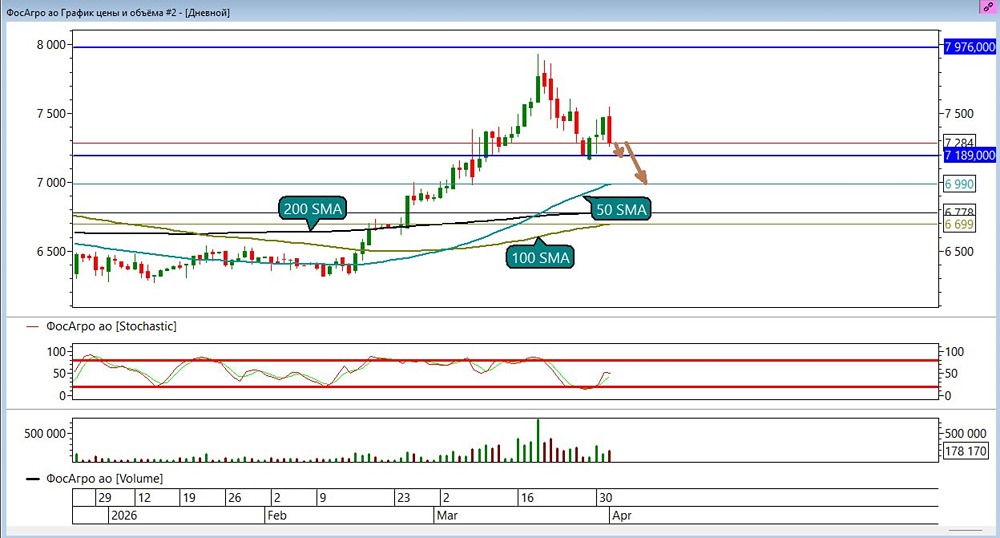1000x538 pixels.
Task: Select the 50 SMA callout label
Action: click(621, 209)
